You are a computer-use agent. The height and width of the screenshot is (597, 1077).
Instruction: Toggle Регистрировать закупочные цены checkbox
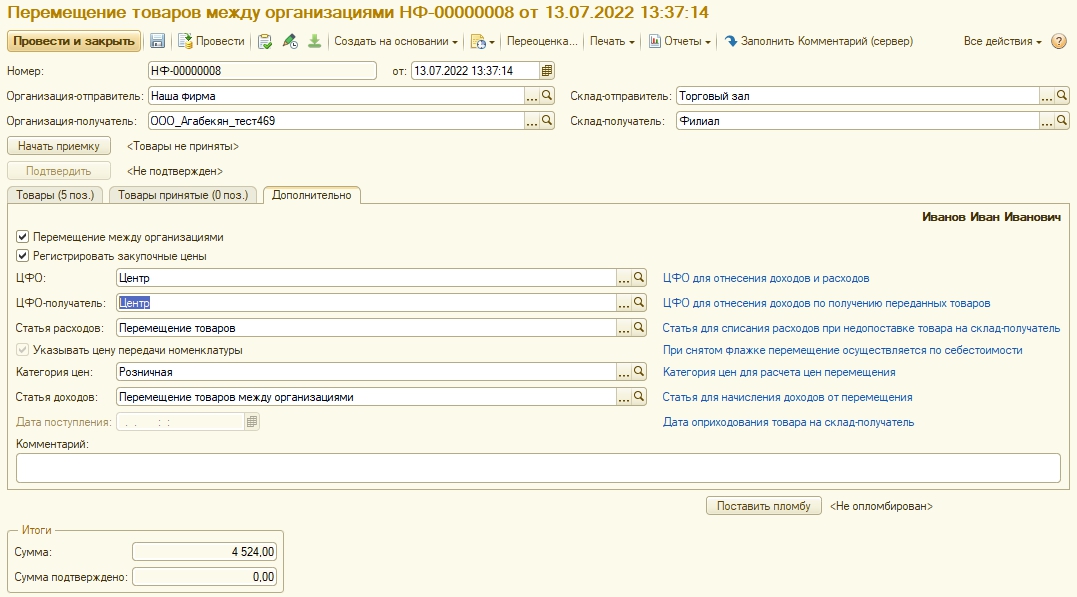pyautogui.click(x=23, y=256)
